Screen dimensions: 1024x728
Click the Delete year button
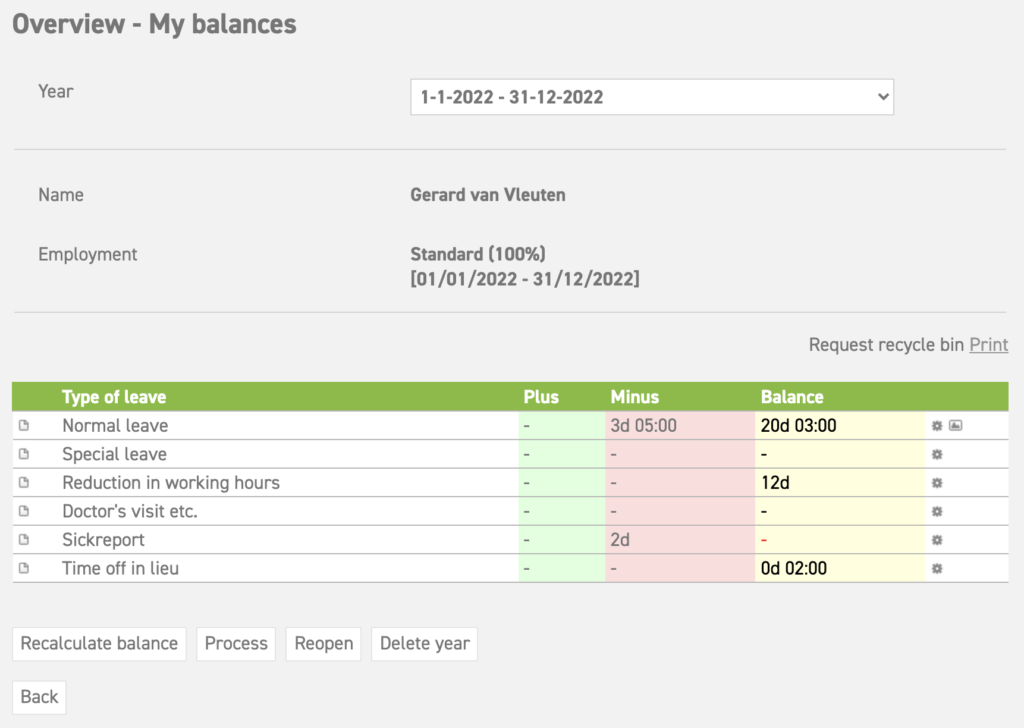[424, 644]
